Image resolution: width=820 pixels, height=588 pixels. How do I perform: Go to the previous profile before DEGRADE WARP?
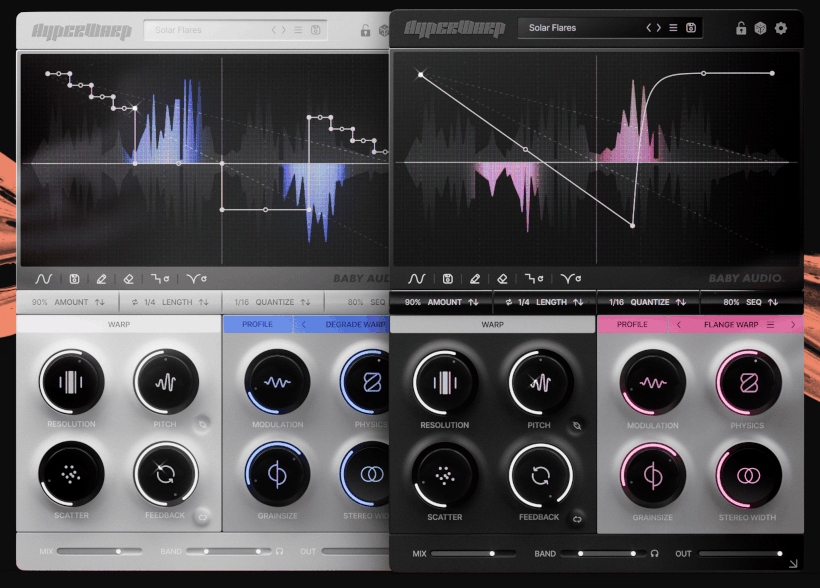tap(303, 325)
